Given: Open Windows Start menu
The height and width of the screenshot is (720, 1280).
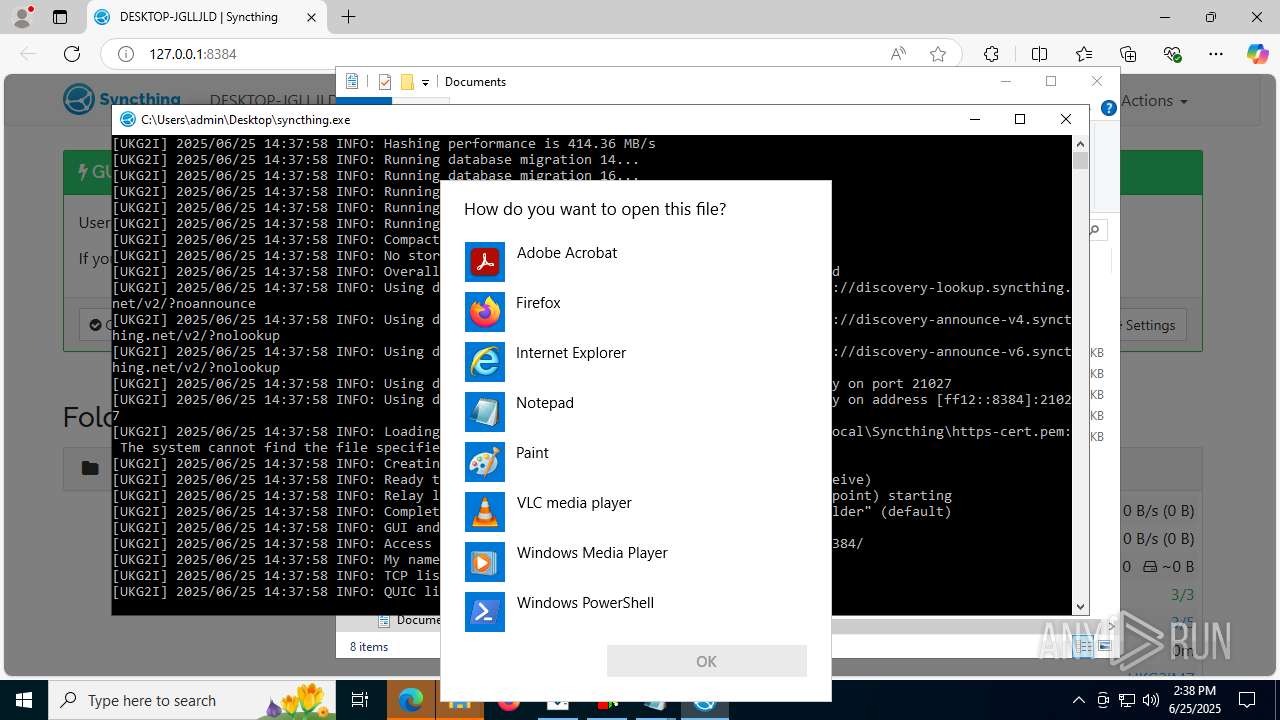Looking at the screenshot, I should point(24,700).
